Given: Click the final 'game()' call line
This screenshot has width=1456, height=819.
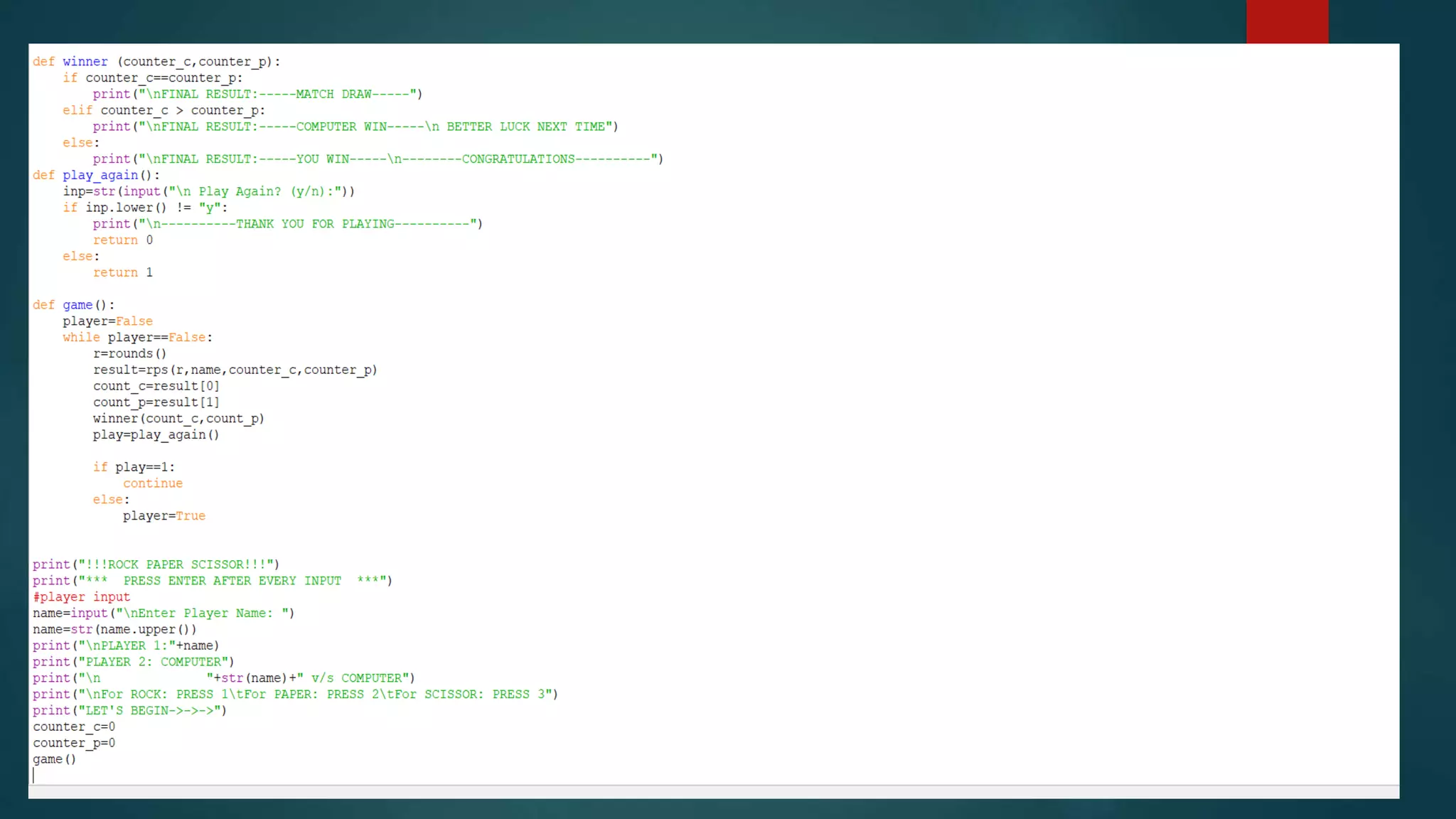Looking at the screenshot, I should click(x=54, y=759).
